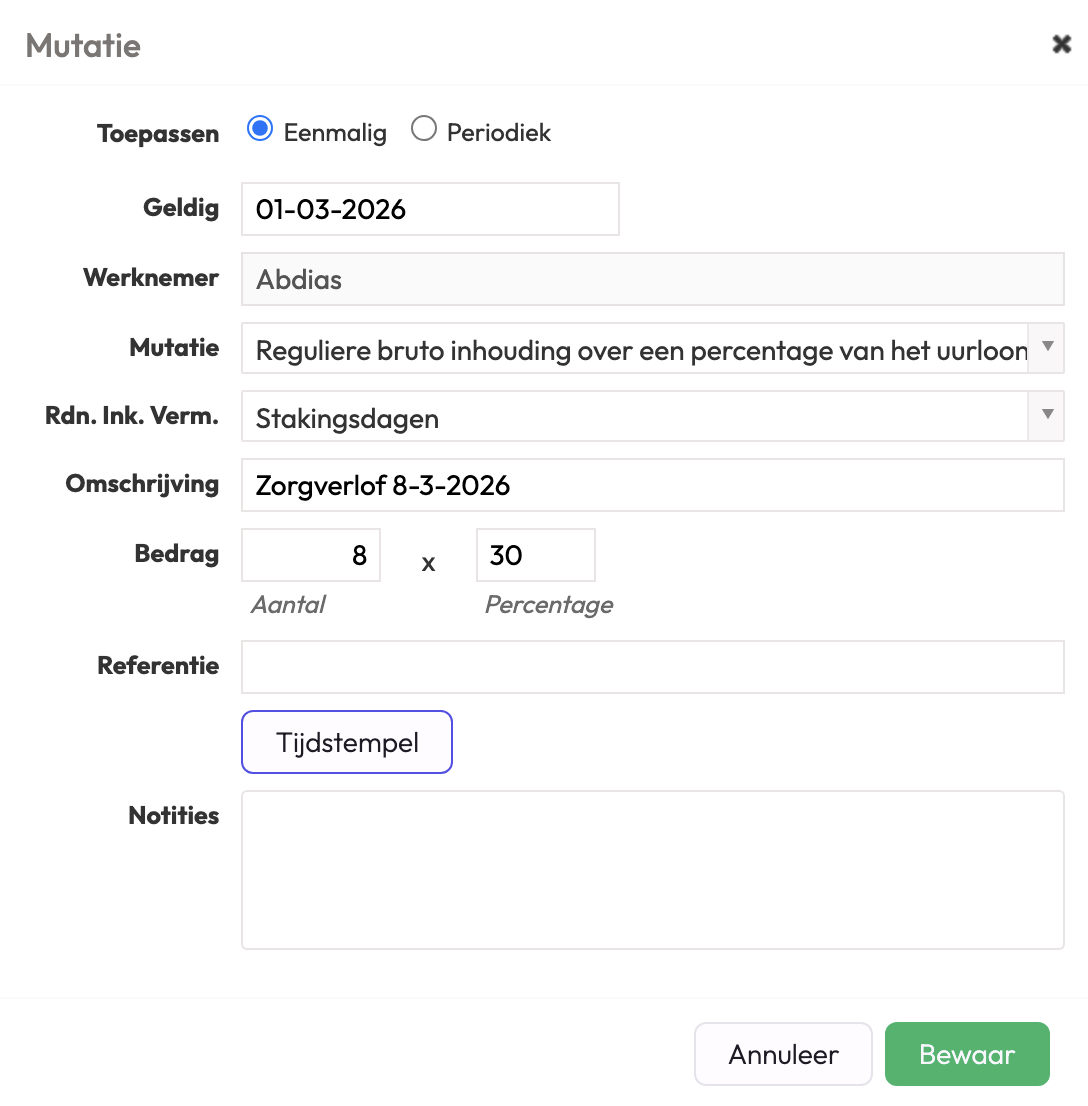Save the mutation with Bewaar
1088x1106 pixels.
click(967, 1054)
